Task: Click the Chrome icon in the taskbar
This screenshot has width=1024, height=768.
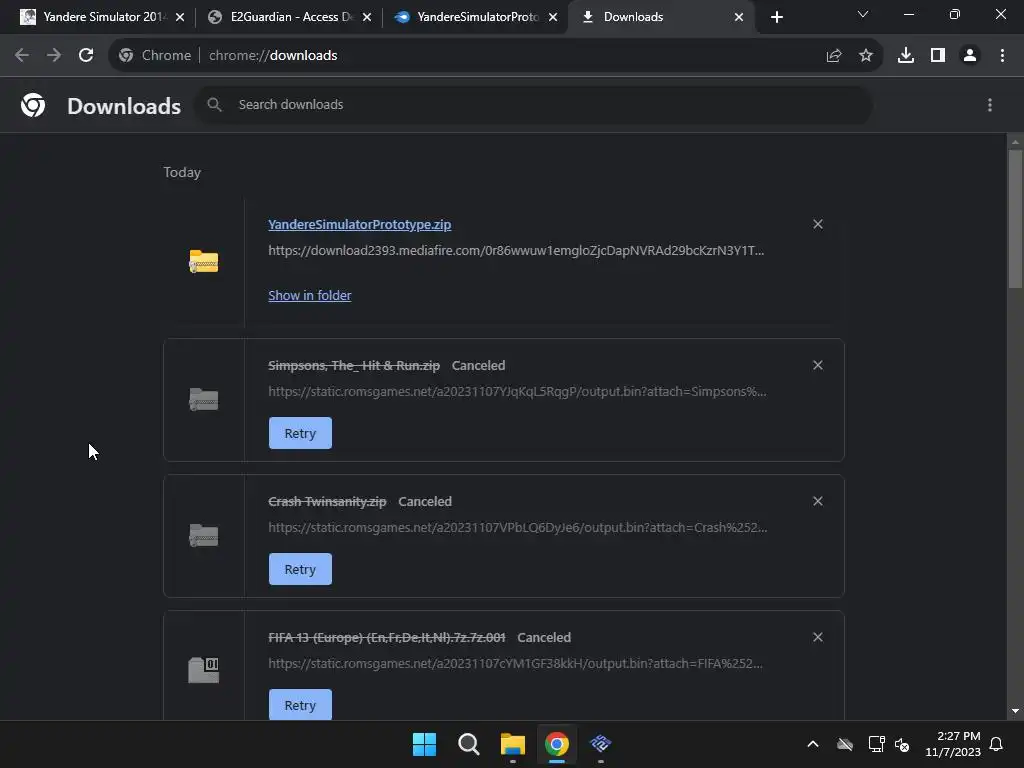Action: coord(557,744)
